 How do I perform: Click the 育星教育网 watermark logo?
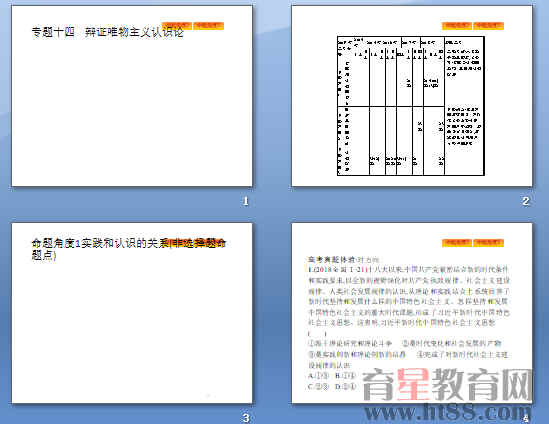point(447,384)
